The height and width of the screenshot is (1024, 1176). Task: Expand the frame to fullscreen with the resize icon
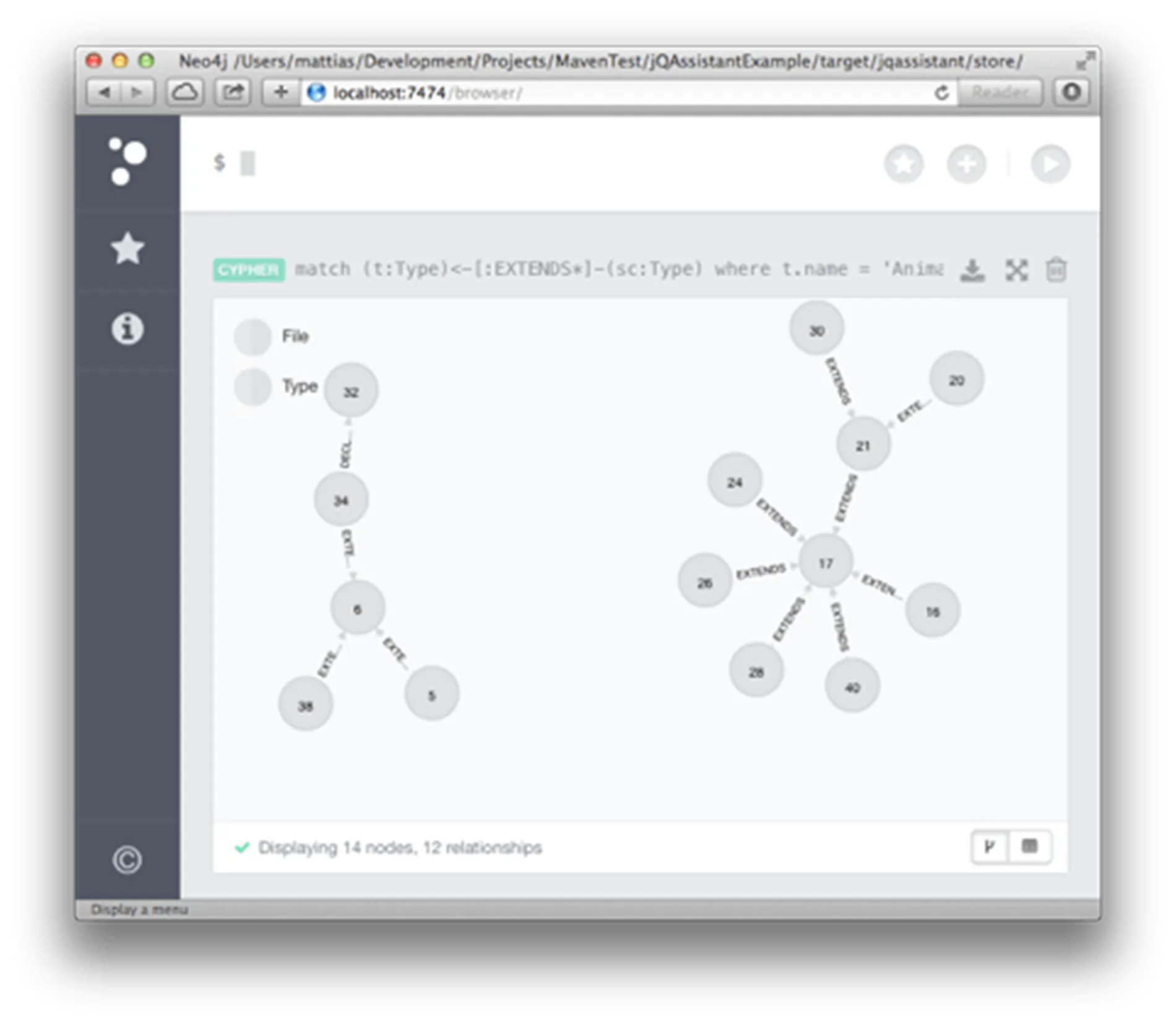(x=1015, y=270)
